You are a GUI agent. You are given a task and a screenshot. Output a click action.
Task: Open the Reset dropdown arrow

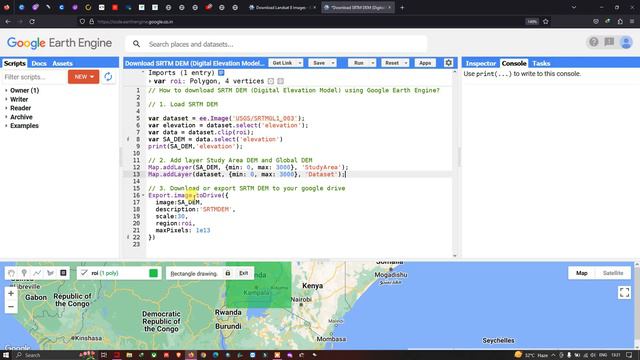click(x=406, y=63)
